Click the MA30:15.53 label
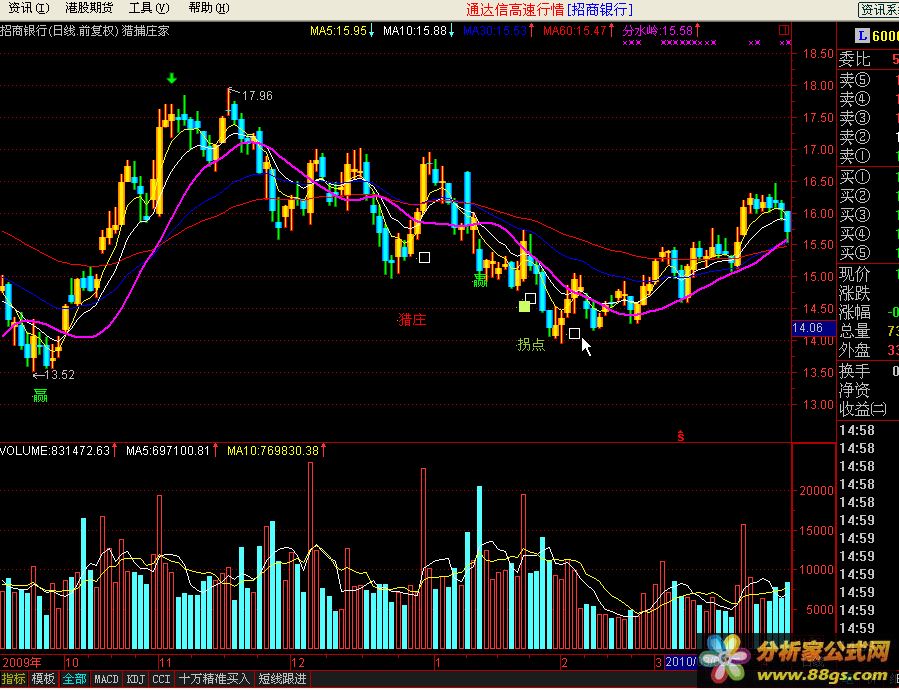The image size is (899, 690). 495,30
